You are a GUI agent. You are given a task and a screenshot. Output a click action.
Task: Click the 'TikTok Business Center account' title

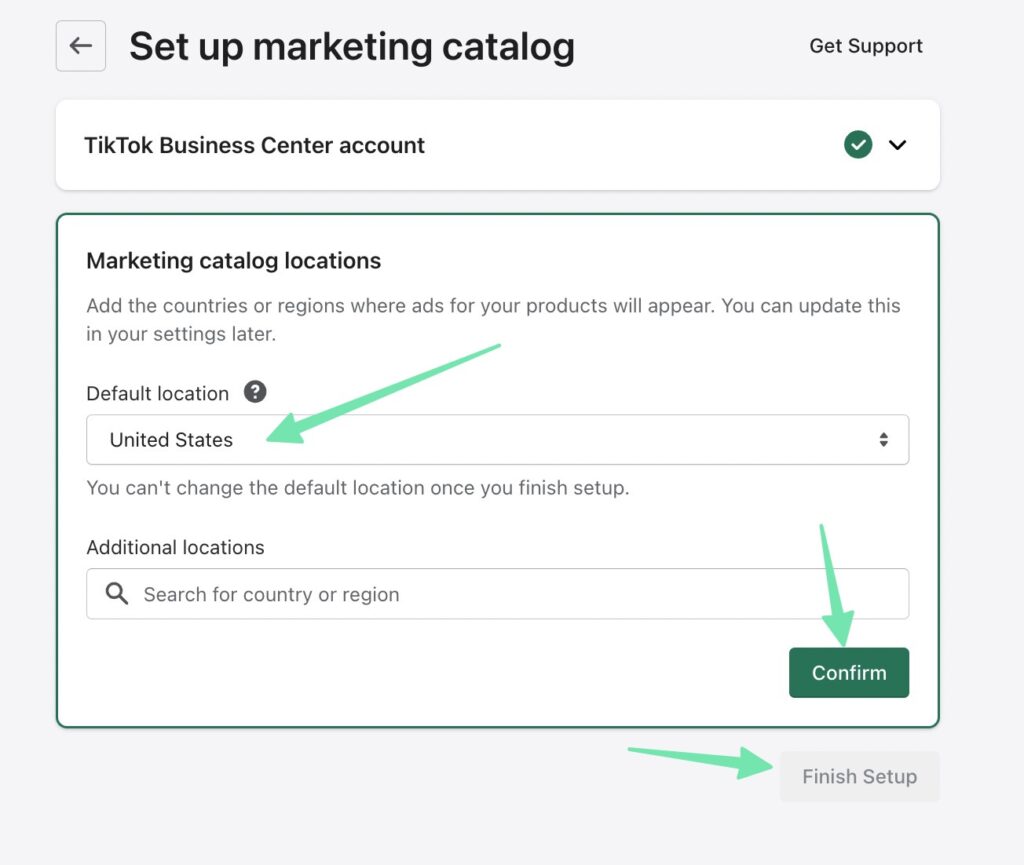pos(254,145)
